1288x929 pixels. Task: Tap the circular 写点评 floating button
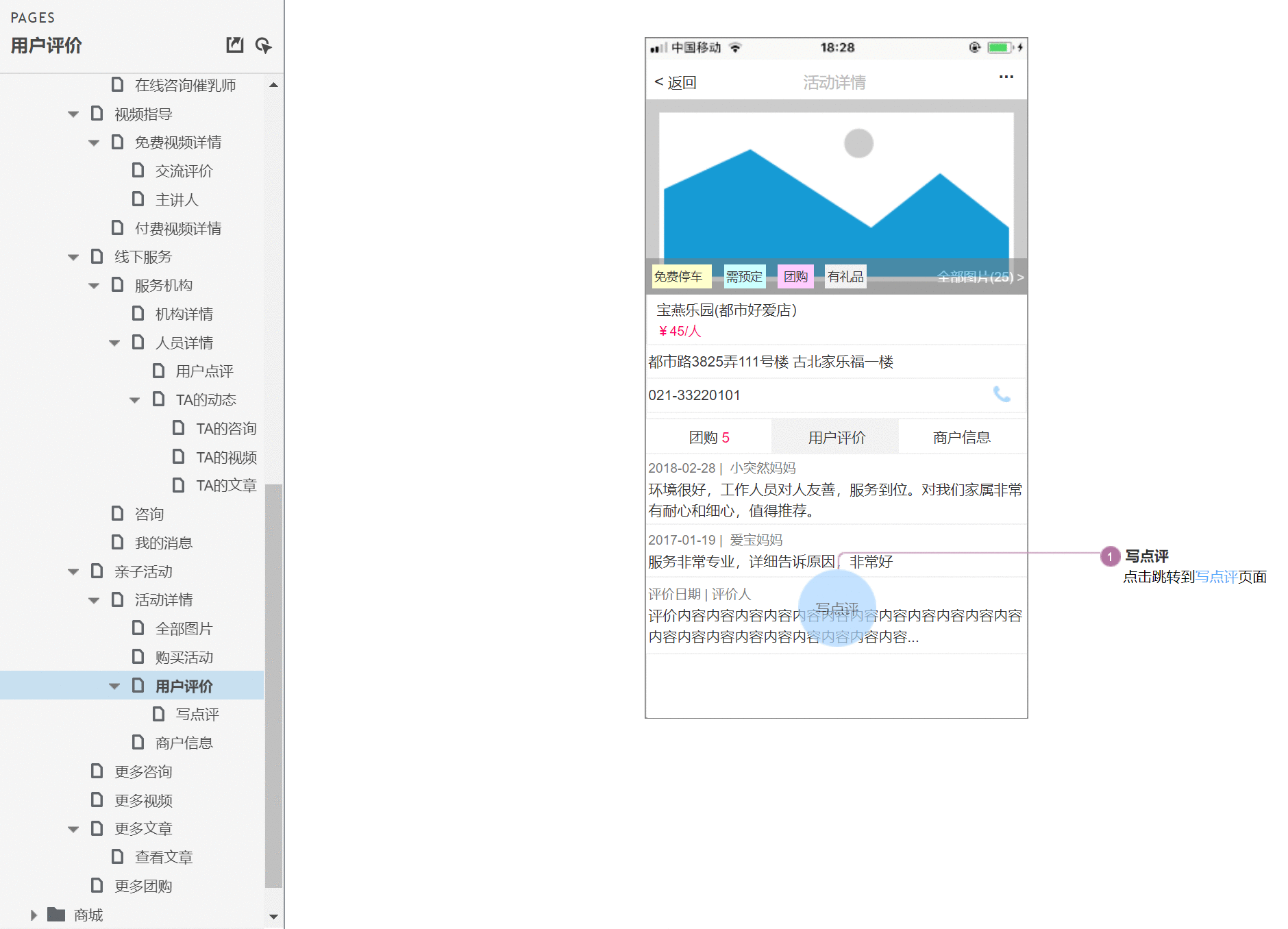pyautogui.click(x=837, y=608)
